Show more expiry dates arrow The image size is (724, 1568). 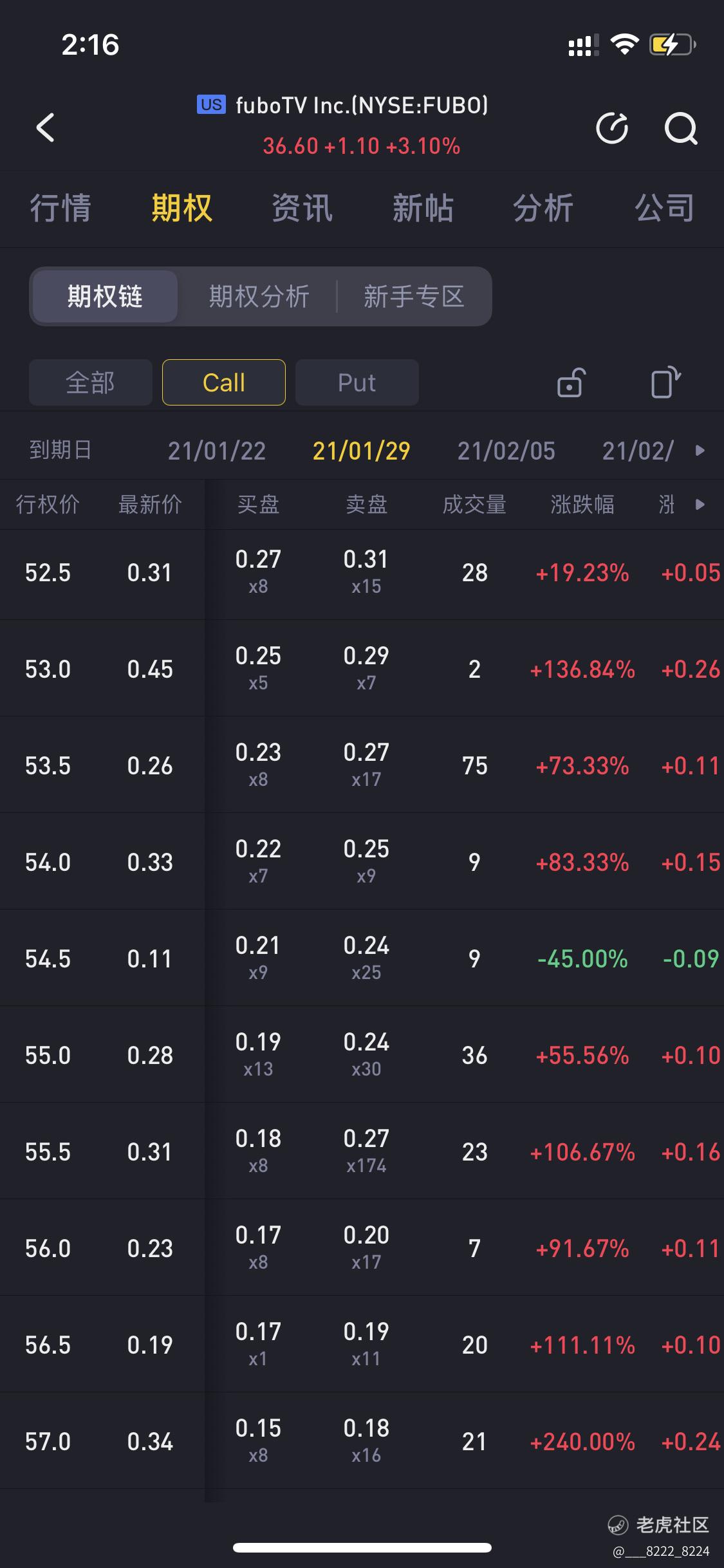pos(700,450)
